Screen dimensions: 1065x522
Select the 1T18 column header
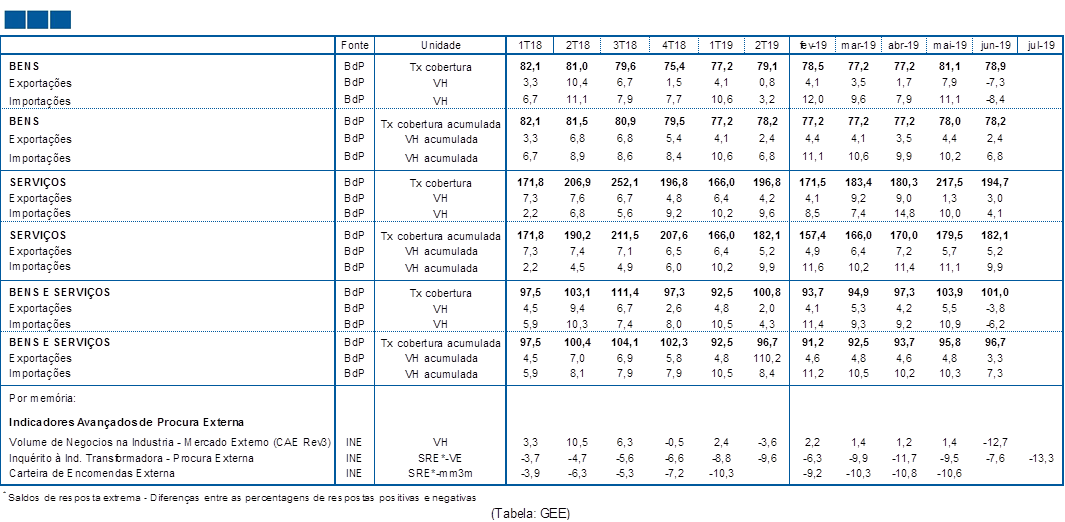click(529, 45)
